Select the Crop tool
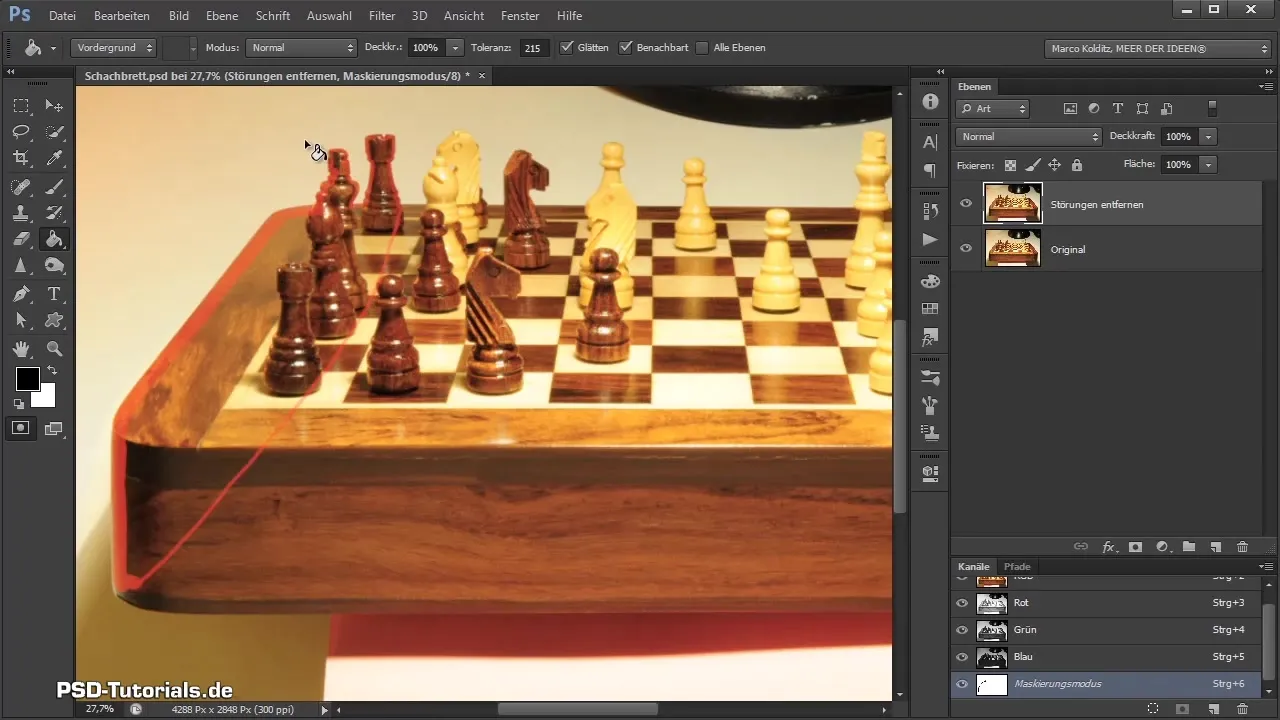The image size is (1280, 720). coord(21,158)
